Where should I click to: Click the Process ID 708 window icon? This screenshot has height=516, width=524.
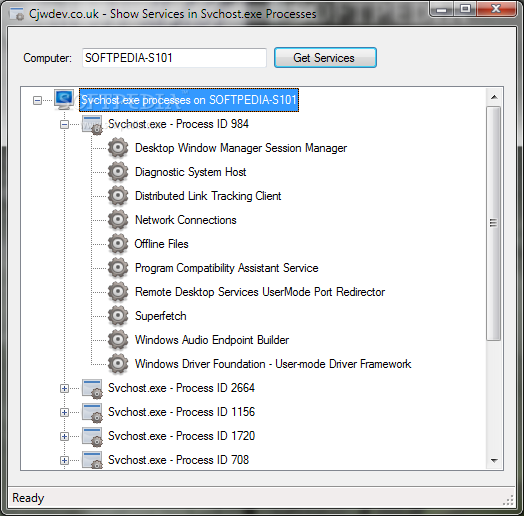[x=92, y=460]
